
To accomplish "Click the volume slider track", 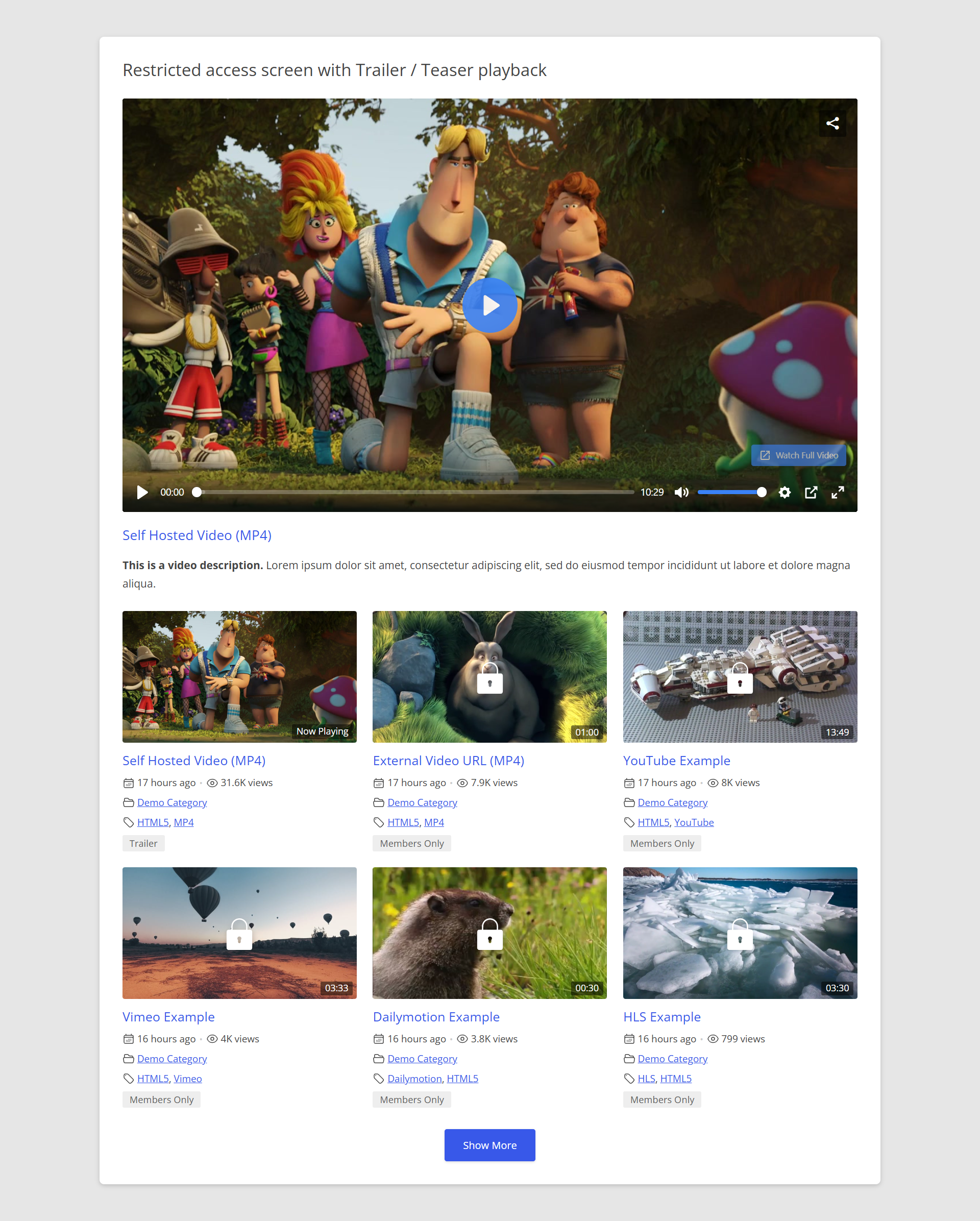I will coord(731,492).
